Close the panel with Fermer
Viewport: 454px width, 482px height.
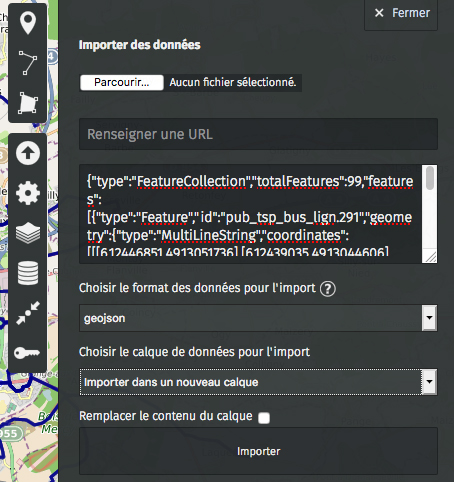pyautogui.click(x=401, y=13)
